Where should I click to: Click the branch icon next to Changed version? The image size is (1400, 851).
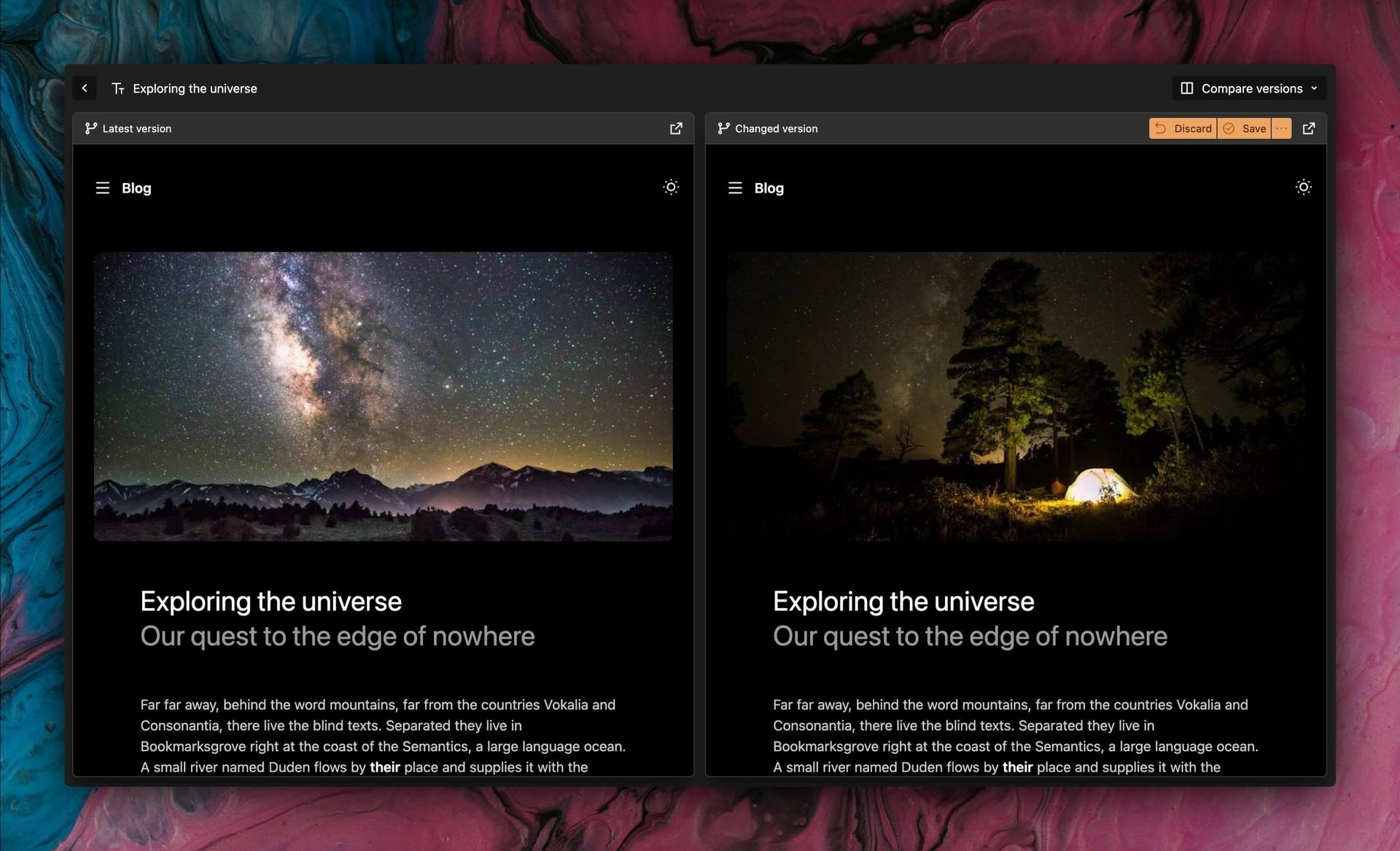[x=723, y=128]
